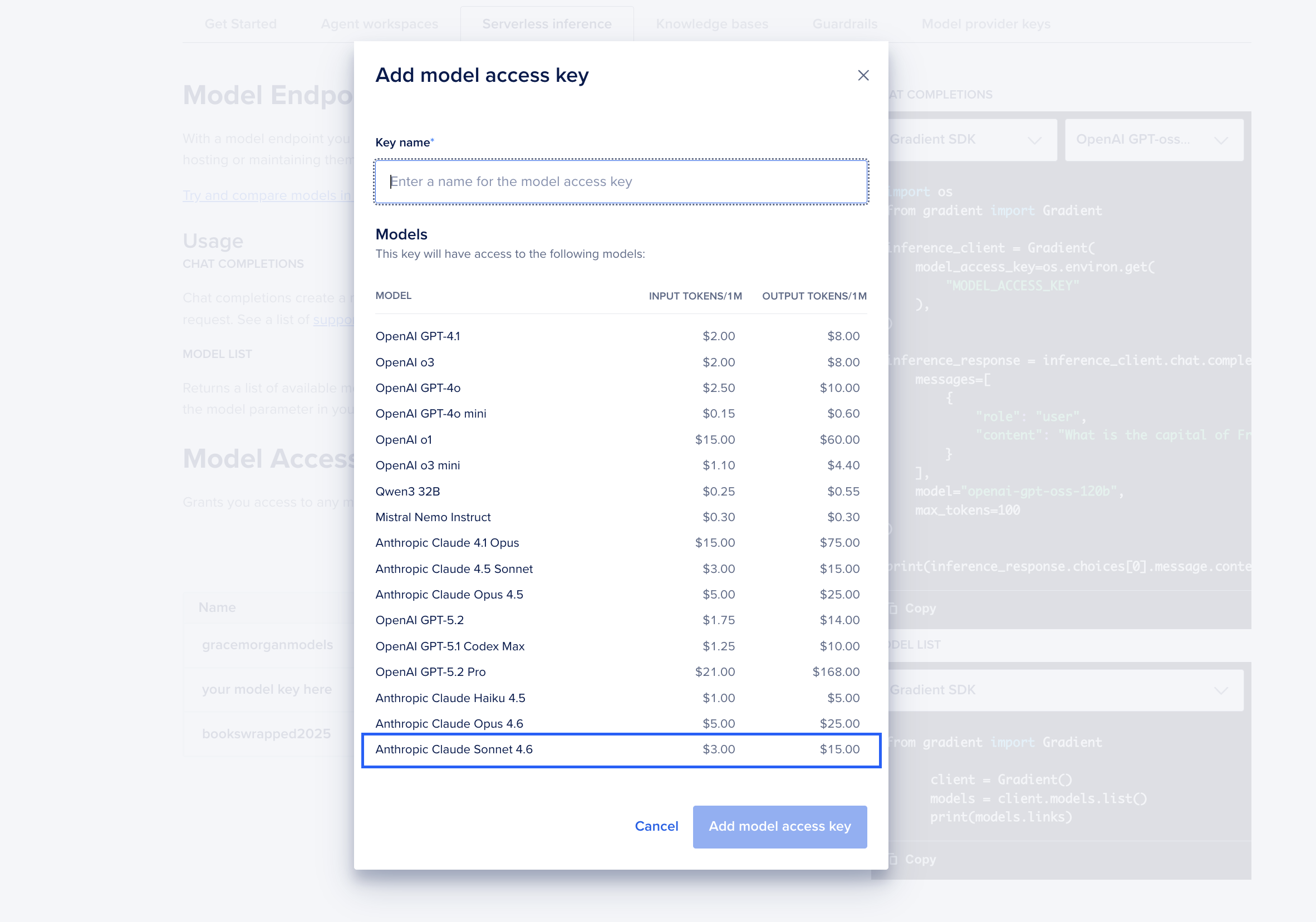Select the gracemorganmodels key row

(x=267, y=645)
